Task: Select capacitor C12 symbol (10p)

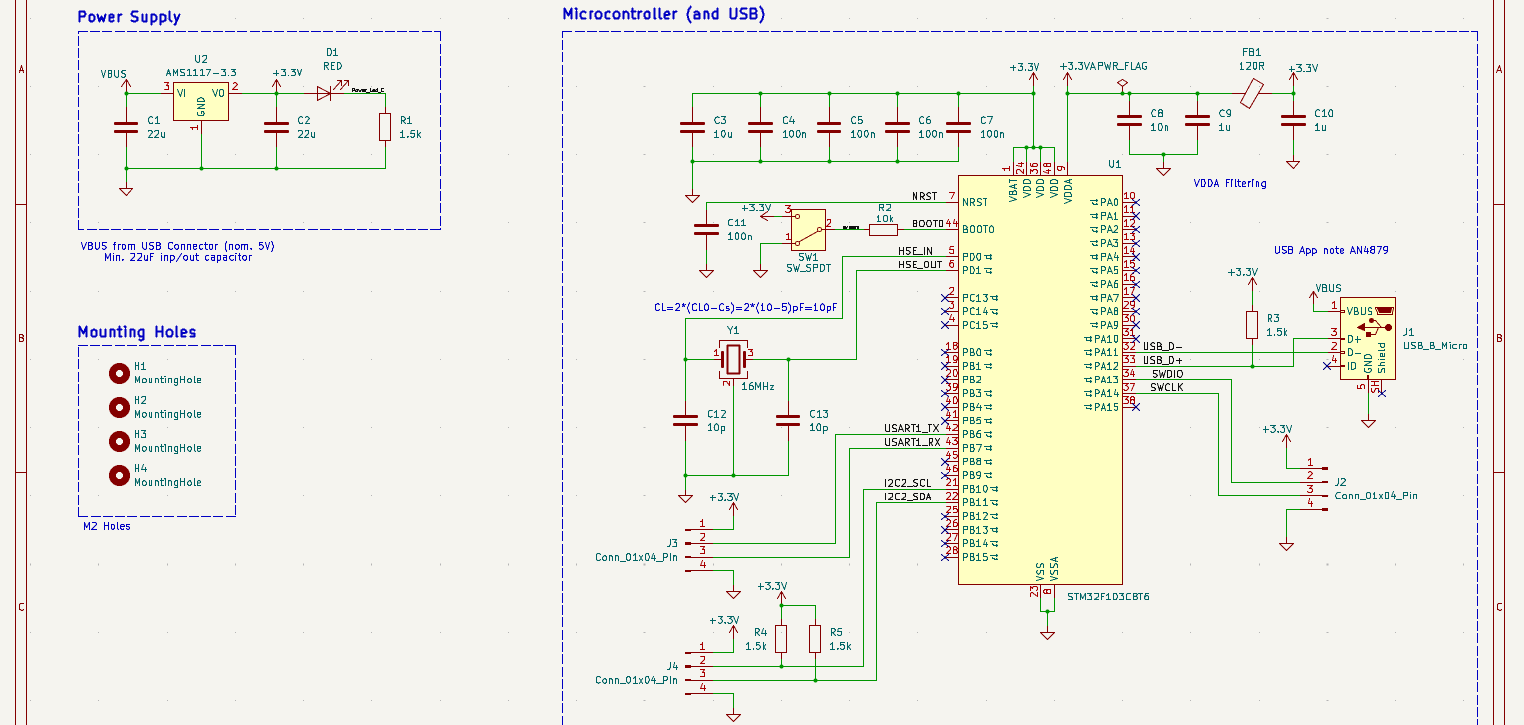Action: click(x=685, y=421)
